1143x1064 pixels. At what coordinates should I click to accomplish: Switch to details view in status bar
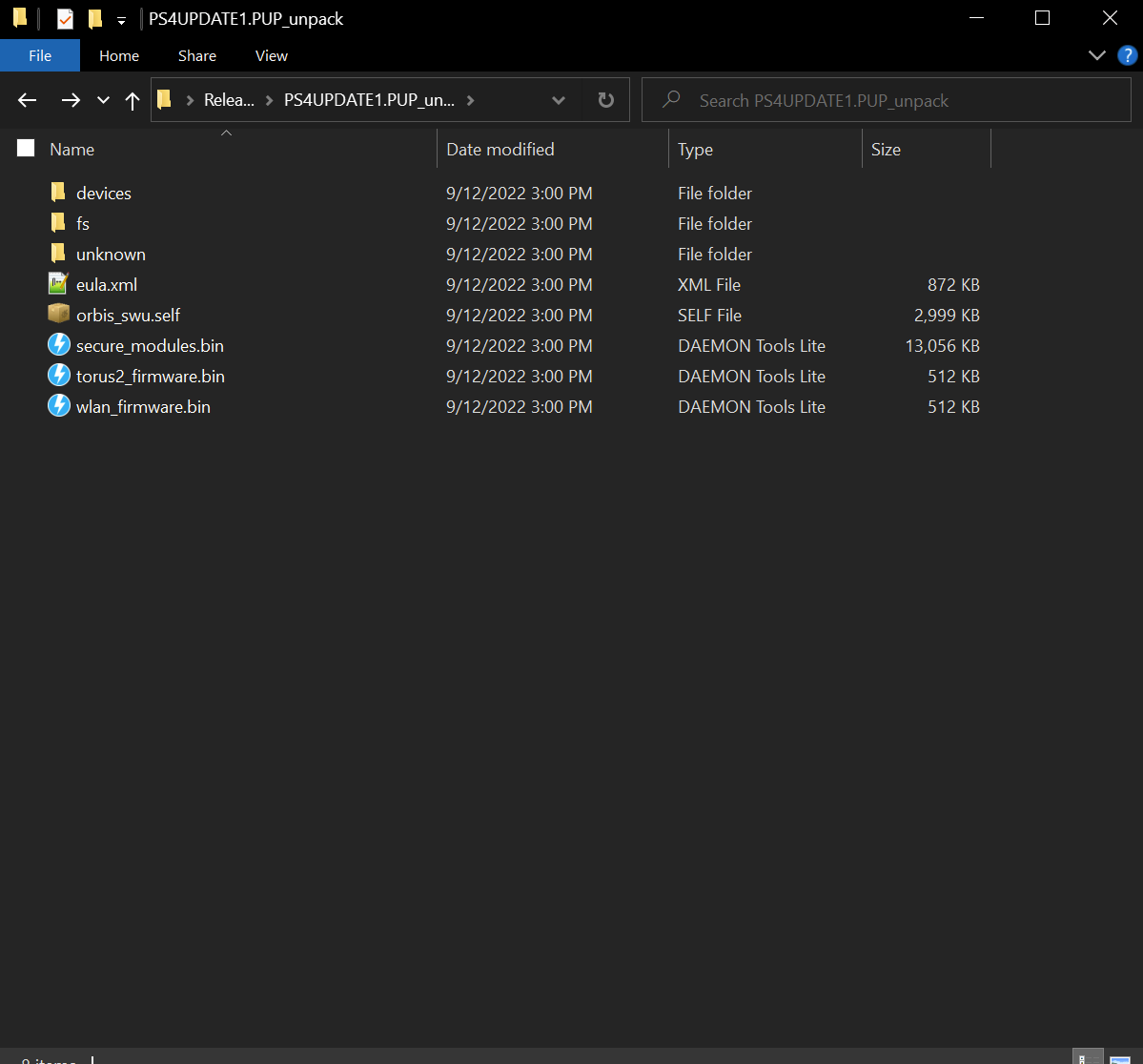point(1087,1057)
